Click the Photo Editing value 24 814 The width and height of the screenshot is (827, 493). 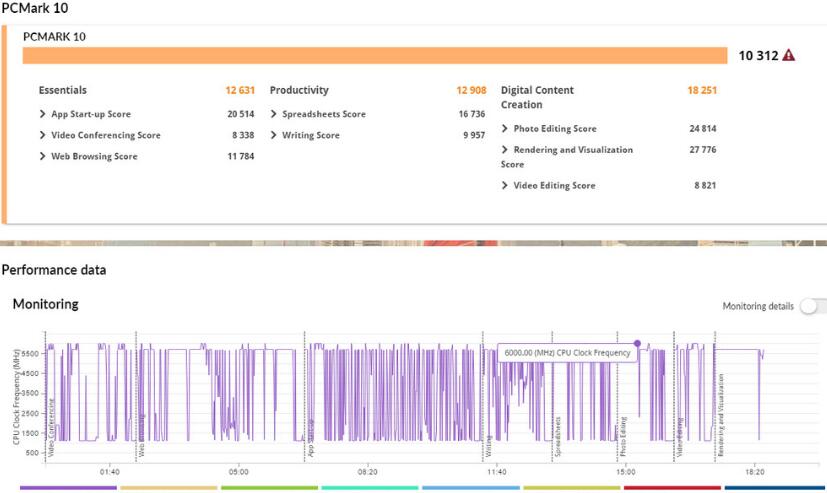pos(703,128)
